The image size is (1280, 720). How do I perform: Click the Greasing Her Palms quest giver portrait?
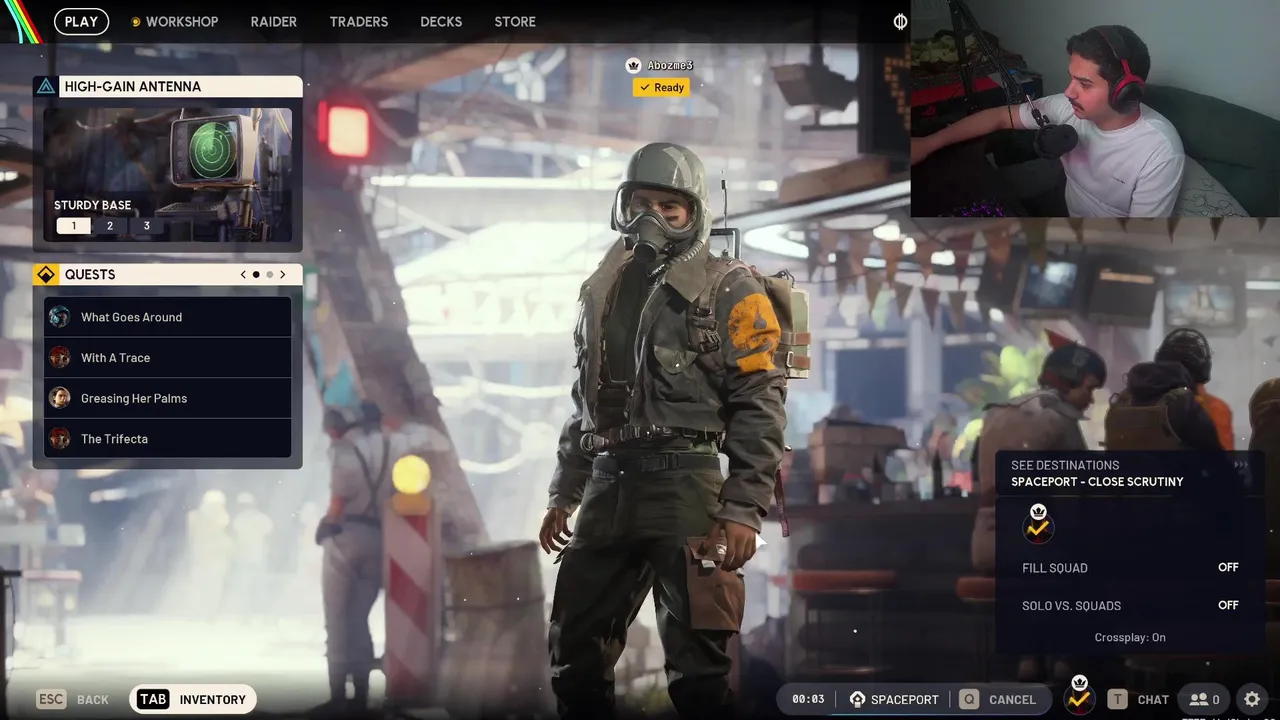(x=60, y=398)
